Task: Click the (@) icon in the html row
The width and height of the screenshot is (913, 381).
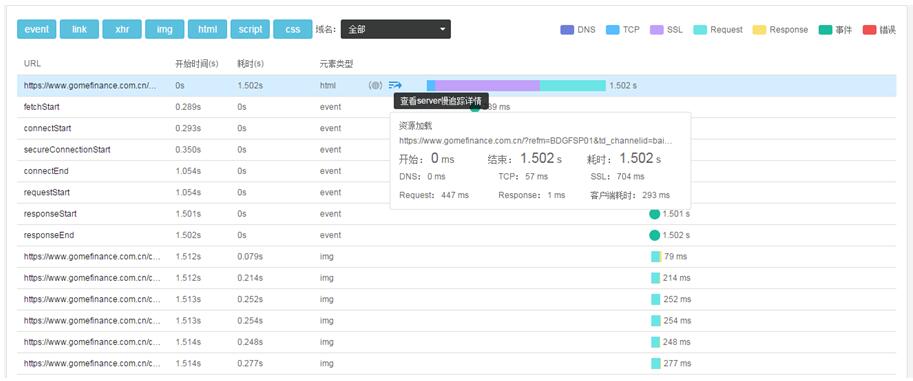Action: (376, 85)
